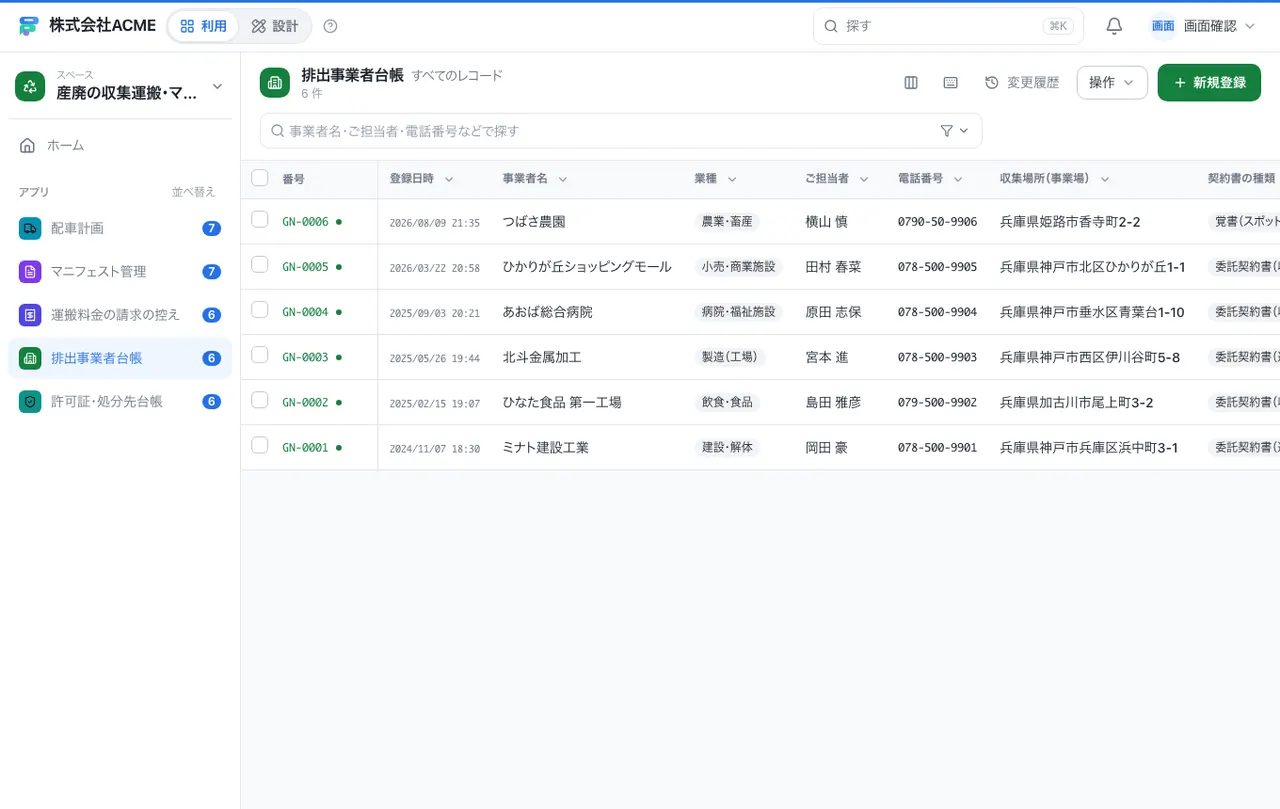This screenshot has width=1280, height=809.
Task: Open the 画面確認 user menu
Action: tap(1203, 26)
